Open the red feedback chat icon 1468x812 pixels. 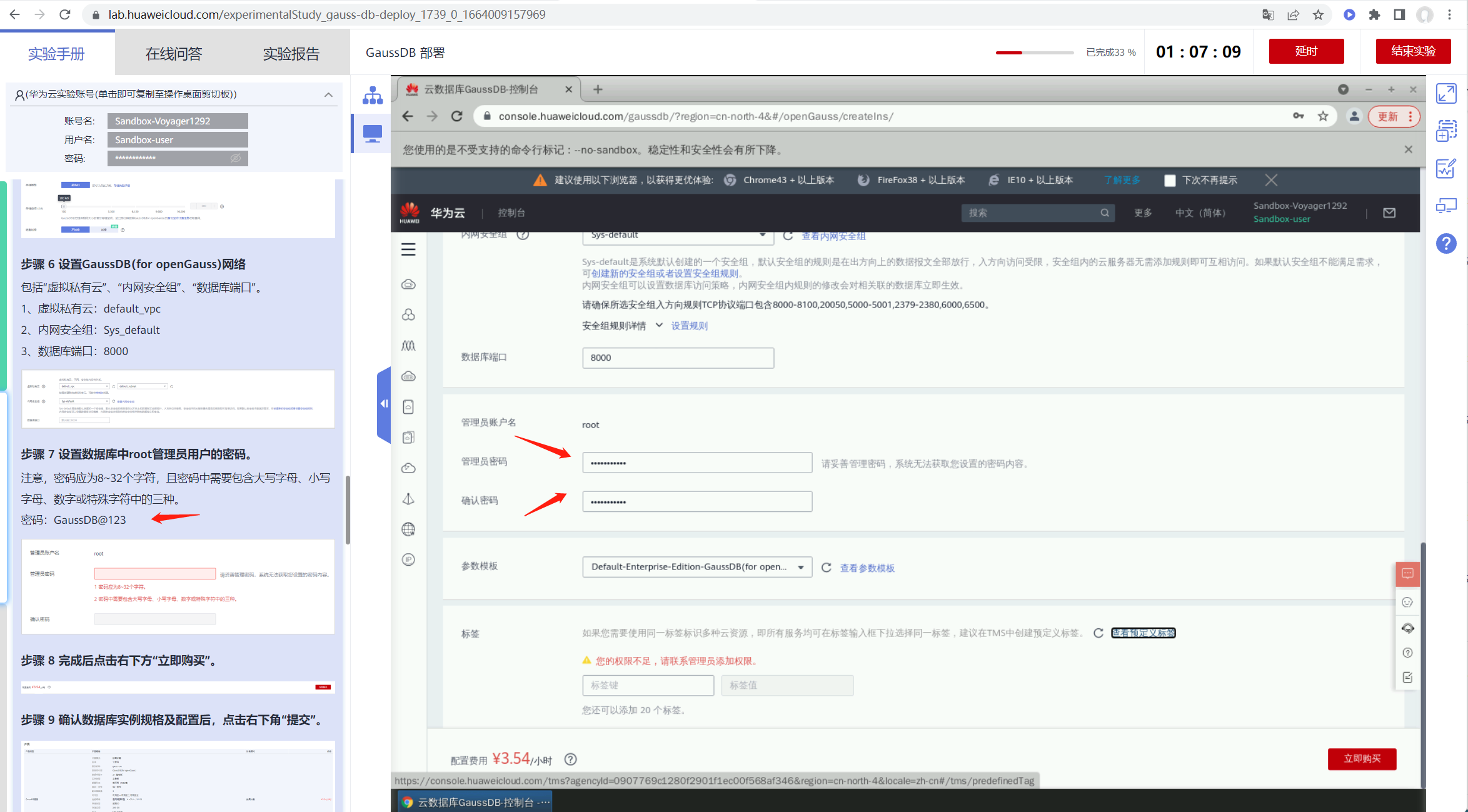pos(1407,574)
